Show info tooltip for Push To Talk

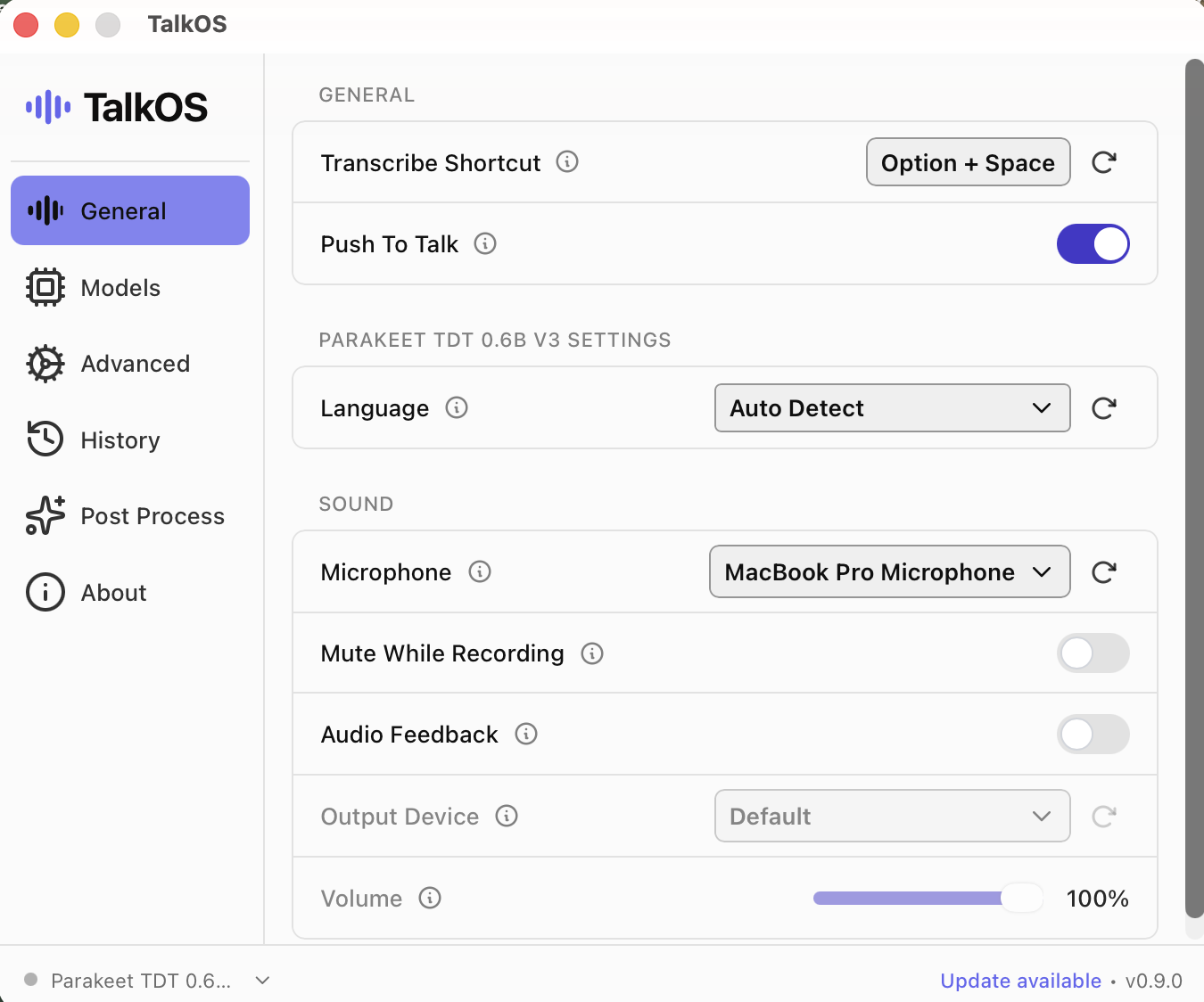[485, 243]
